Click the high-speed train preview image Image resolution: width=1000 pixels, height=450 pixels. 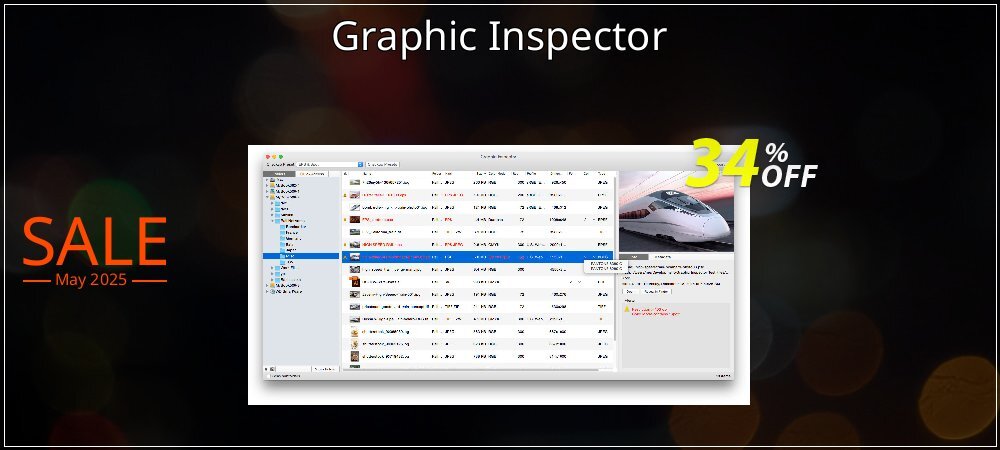pos(676,211)
